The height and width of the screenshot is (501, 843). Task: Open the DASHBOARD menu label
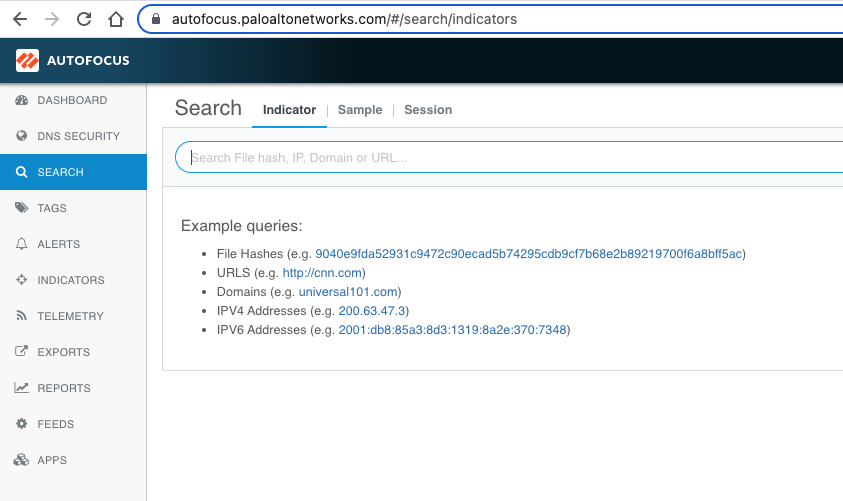[x=72, y=101]
